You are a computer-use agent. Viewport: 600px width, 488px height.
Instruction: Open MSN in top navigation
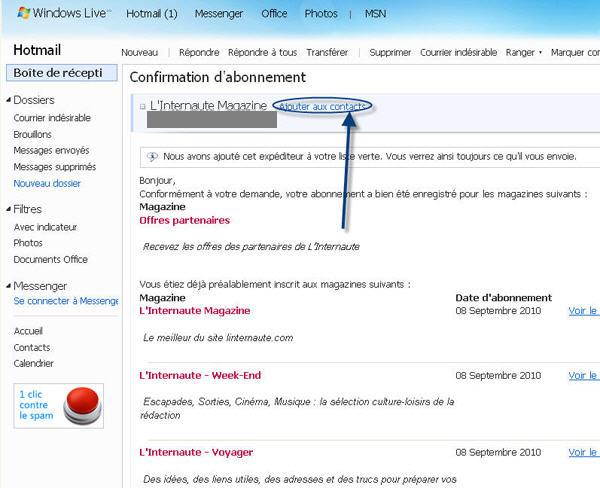(375, 13)
